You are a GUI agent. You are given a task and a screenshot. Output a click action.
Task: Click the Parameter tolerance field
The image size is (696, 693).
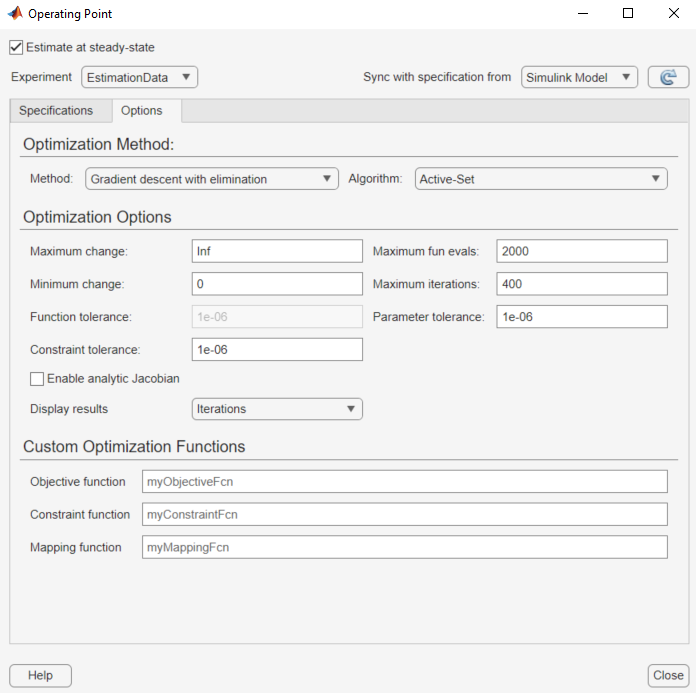pyautogui.click(x=582, y=317)
